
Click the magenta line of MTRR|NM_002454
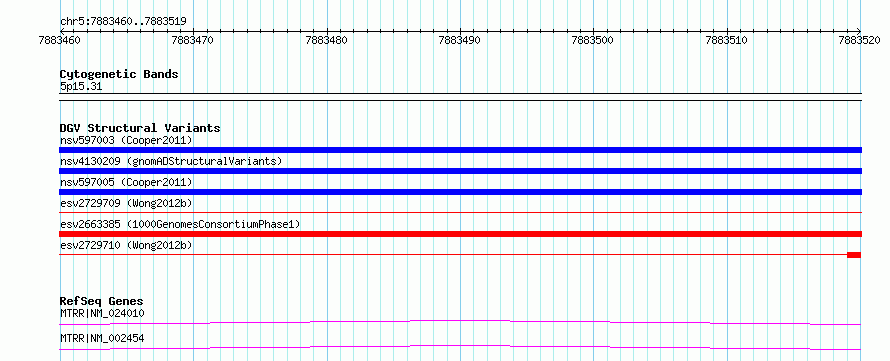point(460,347)
